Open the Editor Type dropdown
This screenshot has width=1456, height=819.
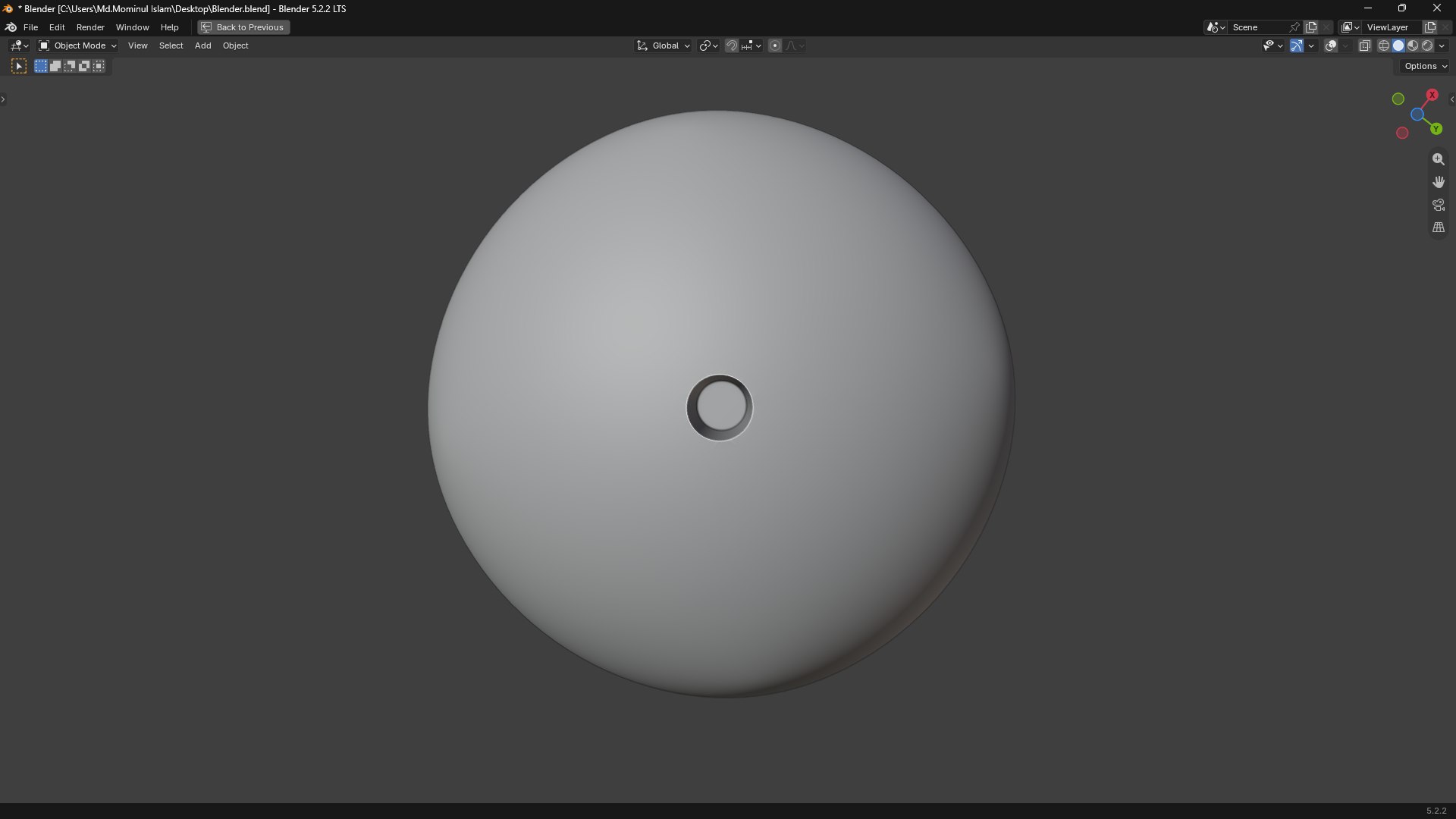(19, 46)
